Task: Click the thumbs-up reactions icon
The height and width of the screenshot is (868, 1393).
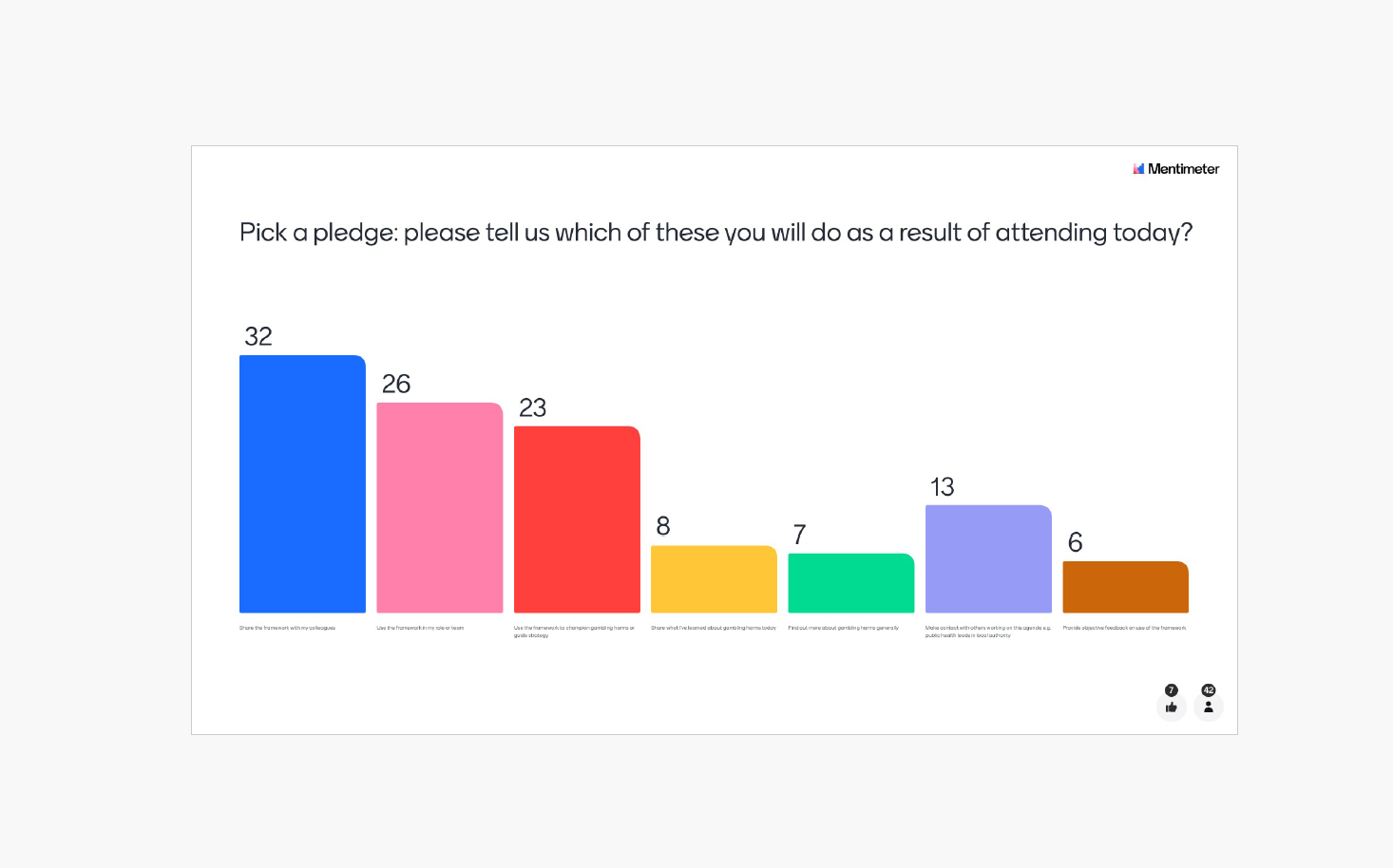Action: [x=1171, y=707]
